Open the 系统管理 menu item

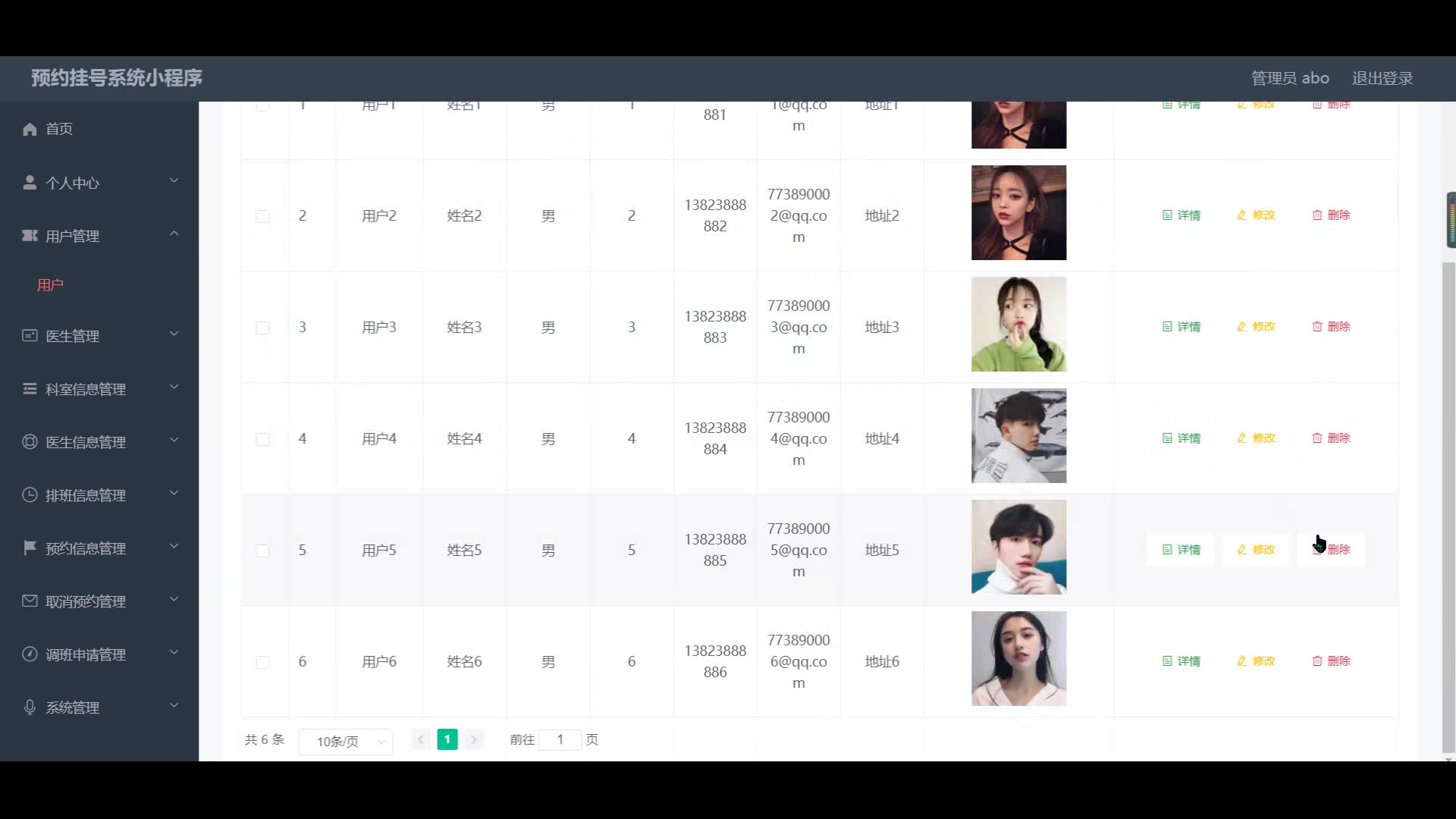[x=99, y=708]
